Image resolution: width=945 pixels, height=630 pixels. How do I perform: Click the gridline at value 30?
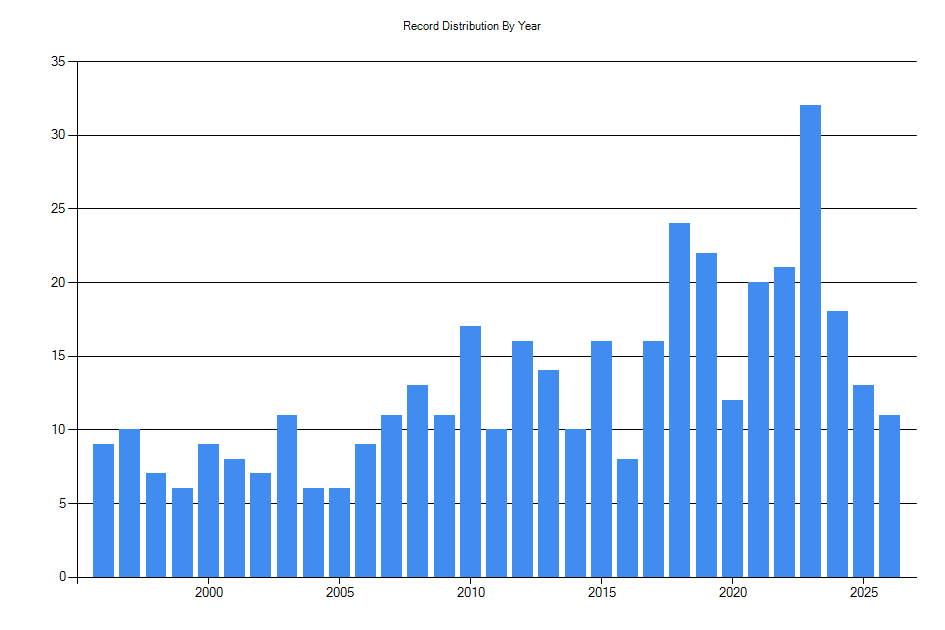[x=500, y=133]
